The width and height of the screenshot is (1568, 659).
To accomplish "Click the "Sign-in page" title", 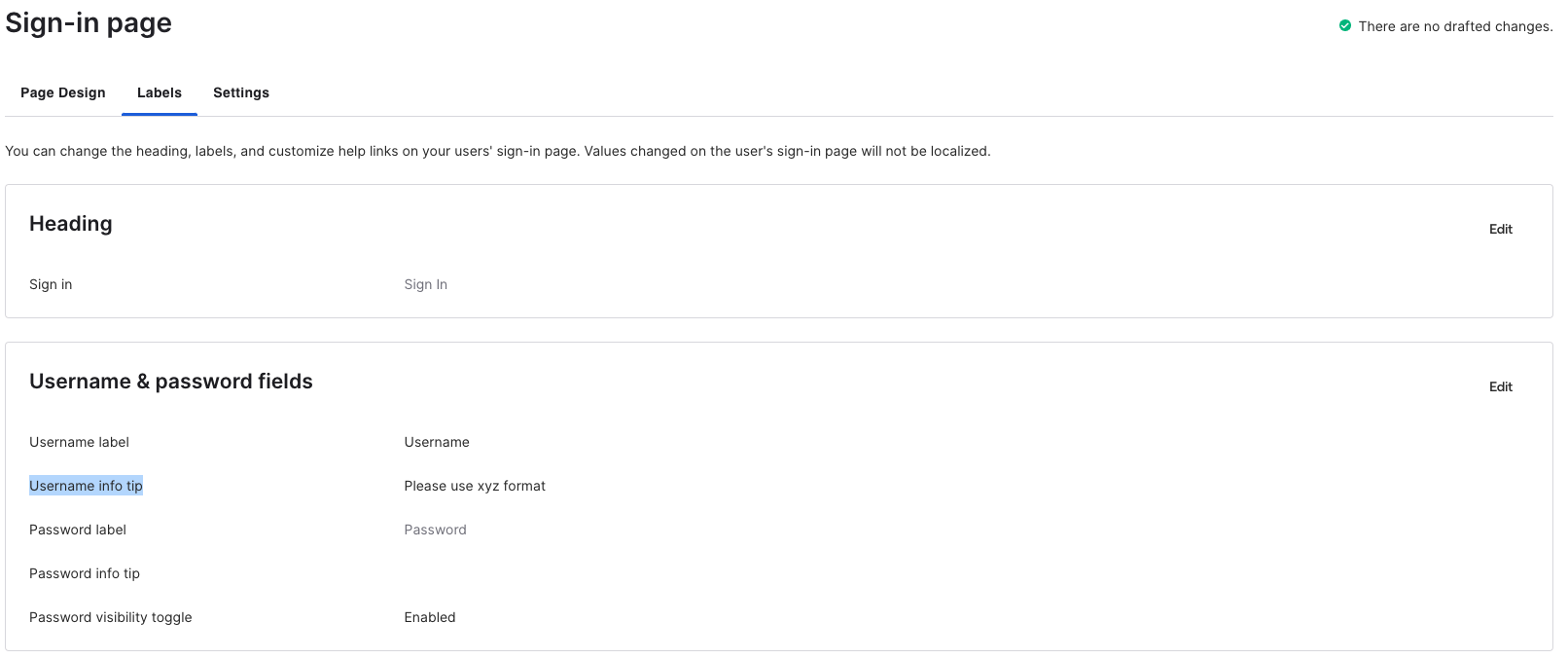I will [x=89, y=23].
